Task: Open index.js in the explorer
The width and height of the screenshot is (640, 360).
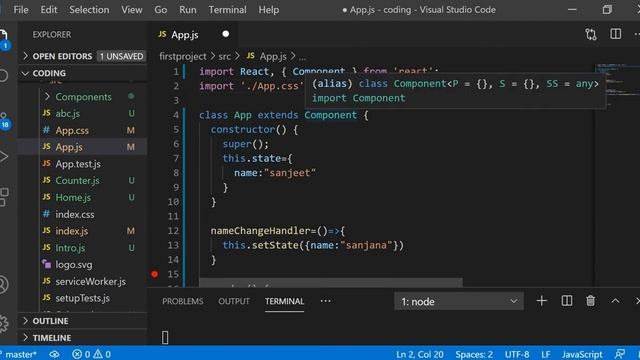Action: click(83, 231)
